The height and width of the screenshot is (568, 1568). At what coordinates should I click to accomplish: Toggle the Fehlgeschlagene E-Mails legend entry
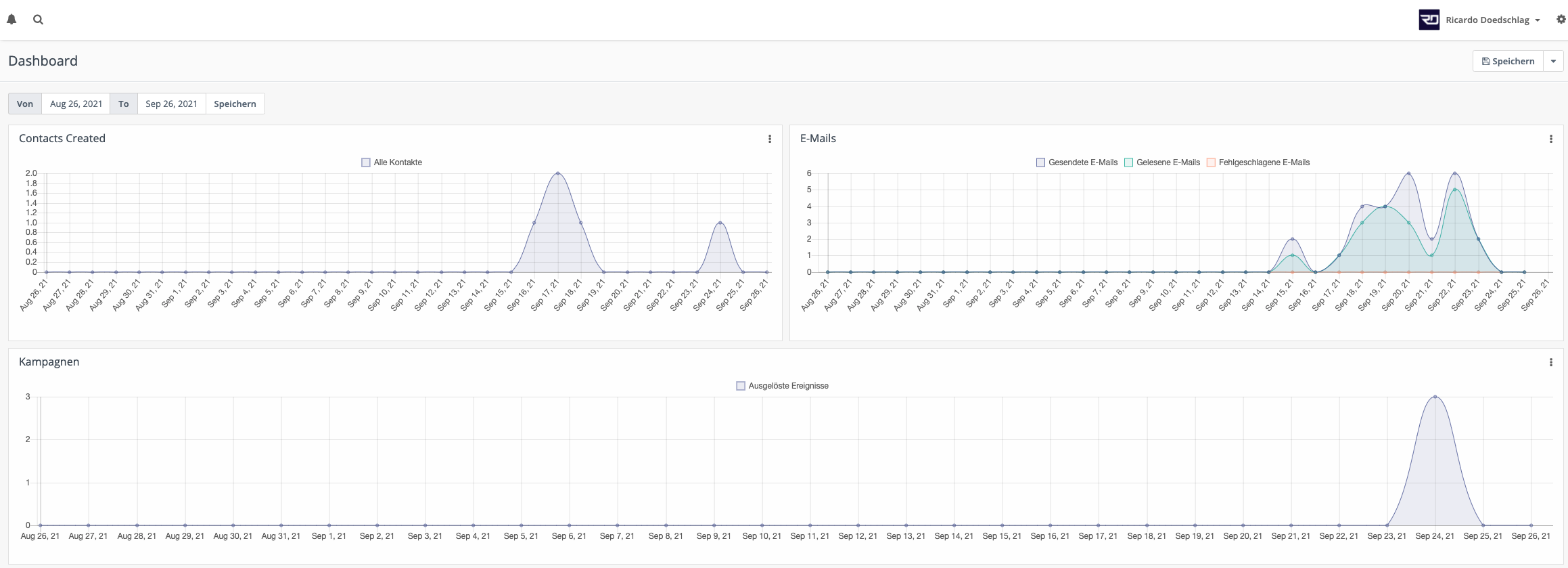[x=1258, y=162]
